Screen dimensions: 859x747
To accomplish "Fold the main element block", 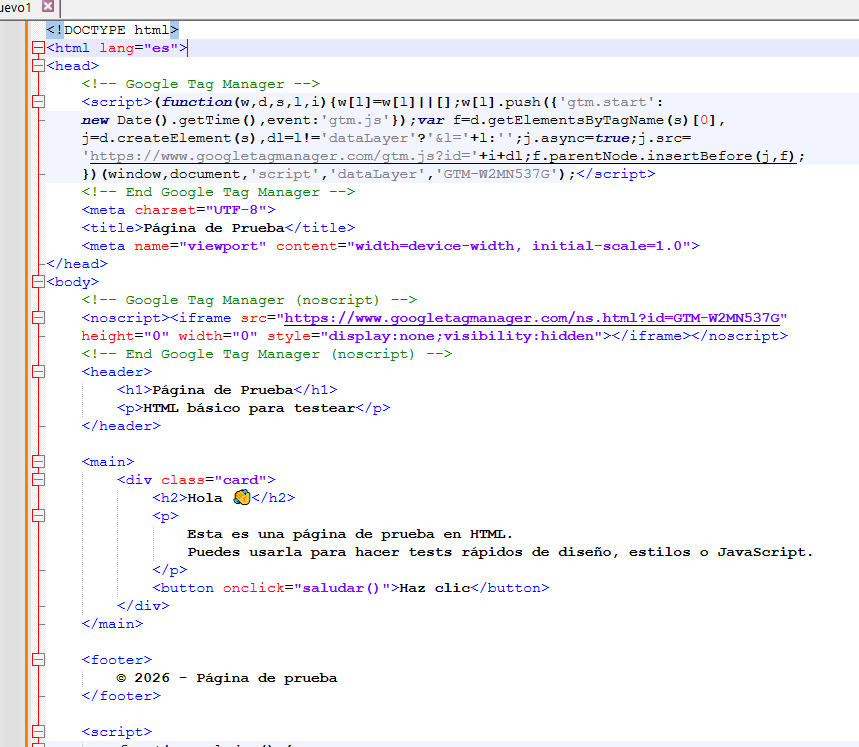I will coord(39,462).
